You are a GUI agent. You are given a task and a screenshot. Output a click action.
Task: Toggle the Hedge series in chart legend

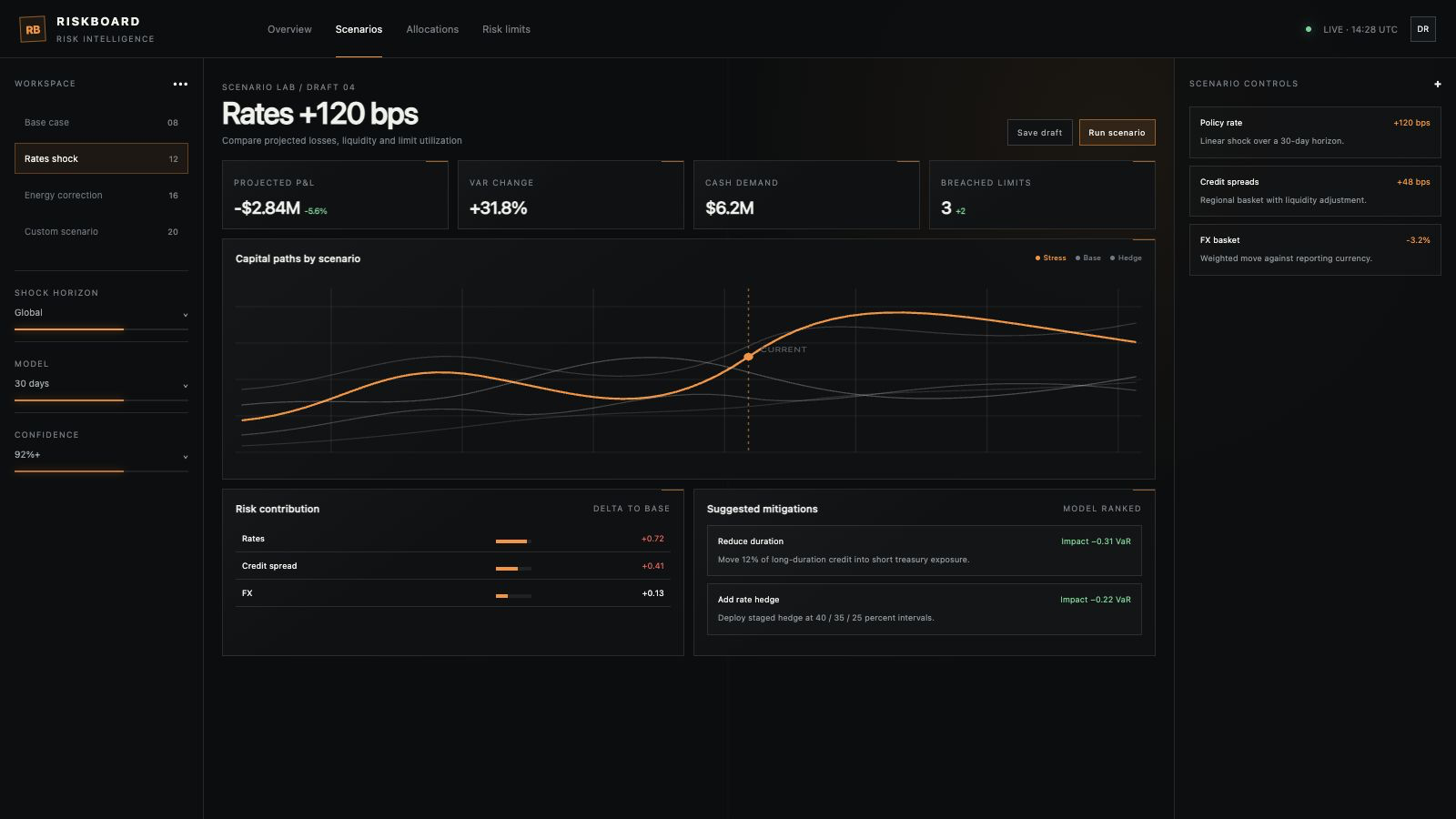1126,258
